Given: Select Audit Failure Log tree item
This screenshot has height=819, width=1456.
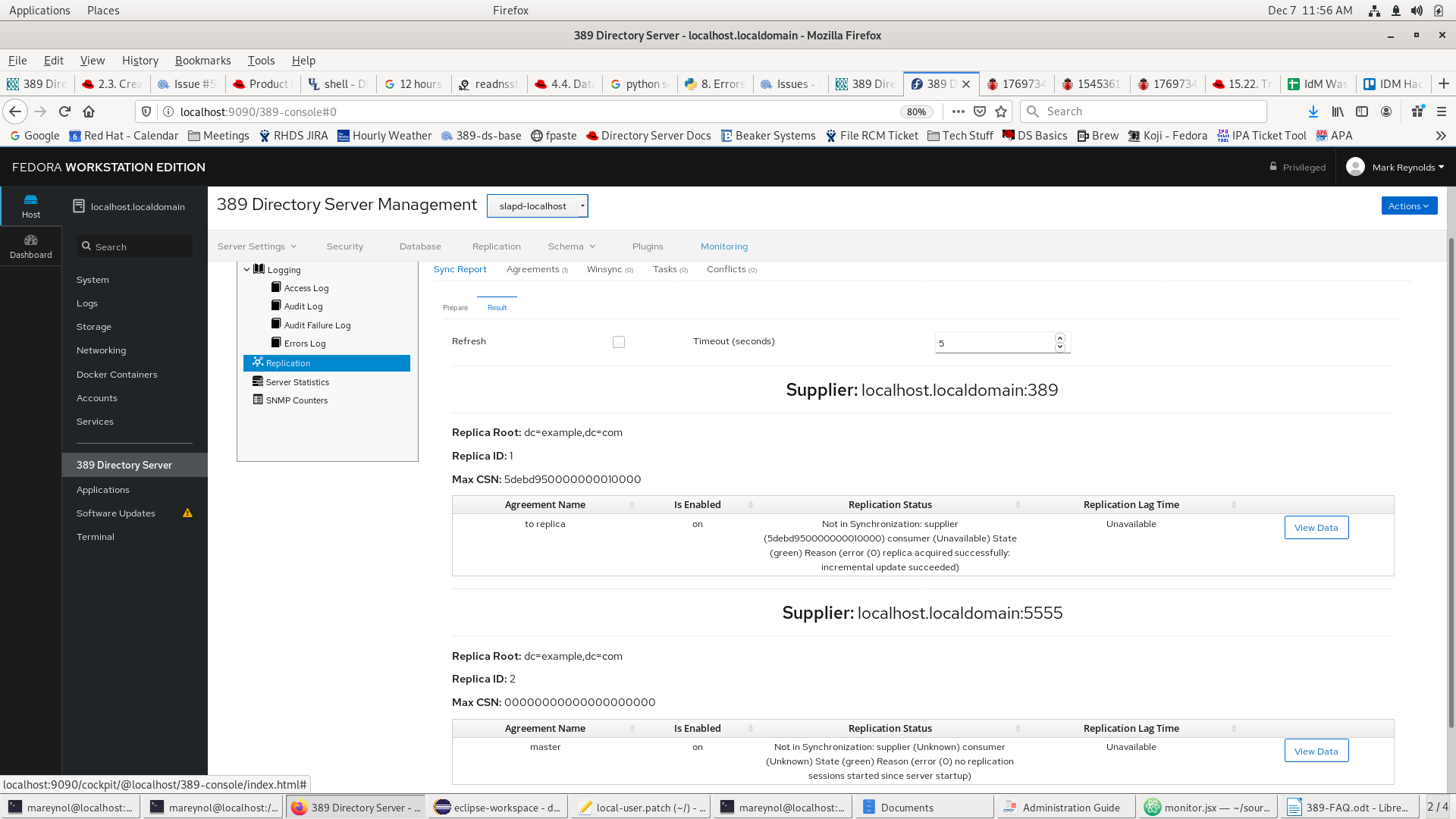Looking at the screenshot, I should 317,325.
